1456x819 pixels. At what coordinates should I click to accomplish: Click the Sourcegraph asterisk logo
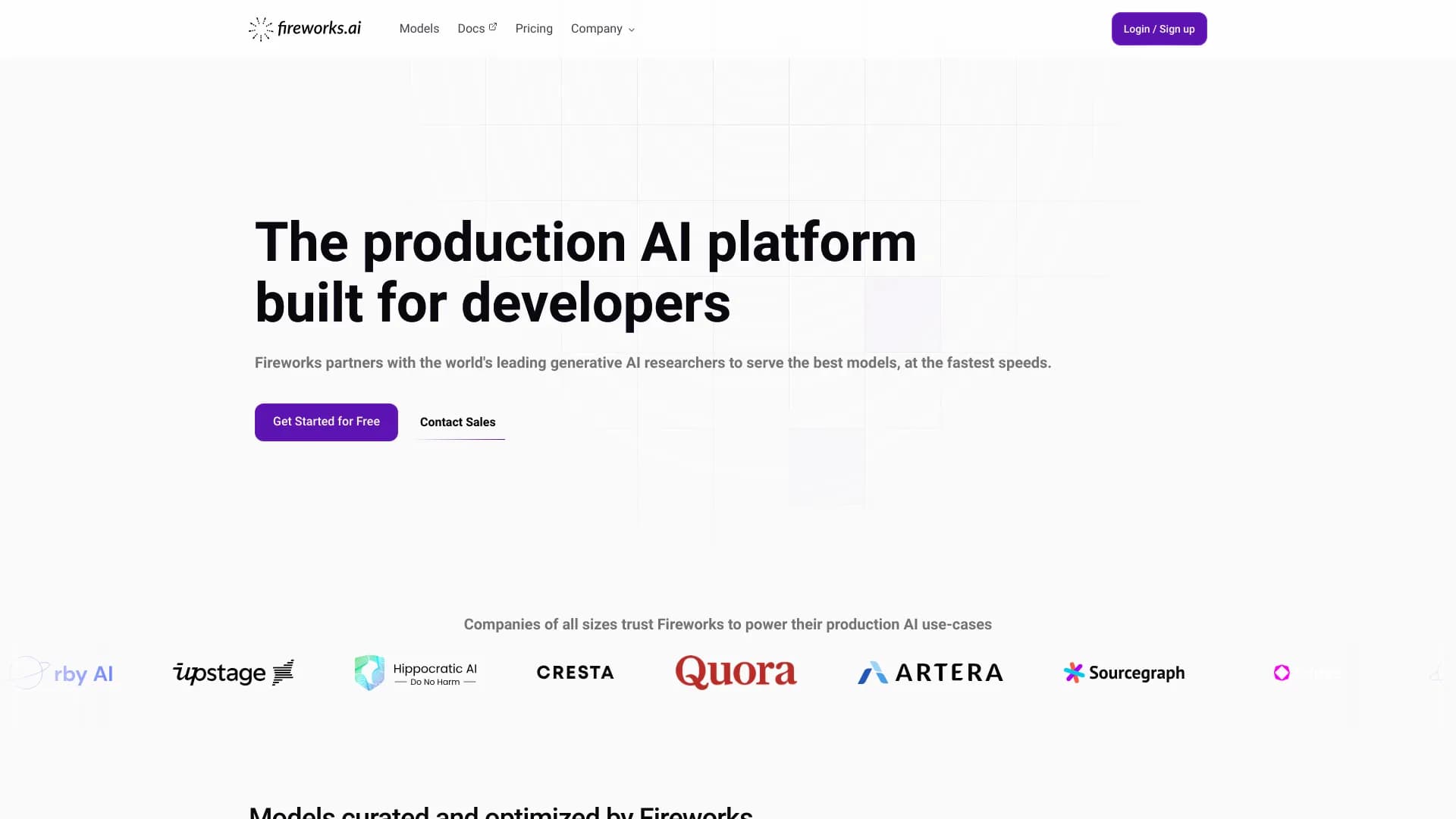point(1074,673)
